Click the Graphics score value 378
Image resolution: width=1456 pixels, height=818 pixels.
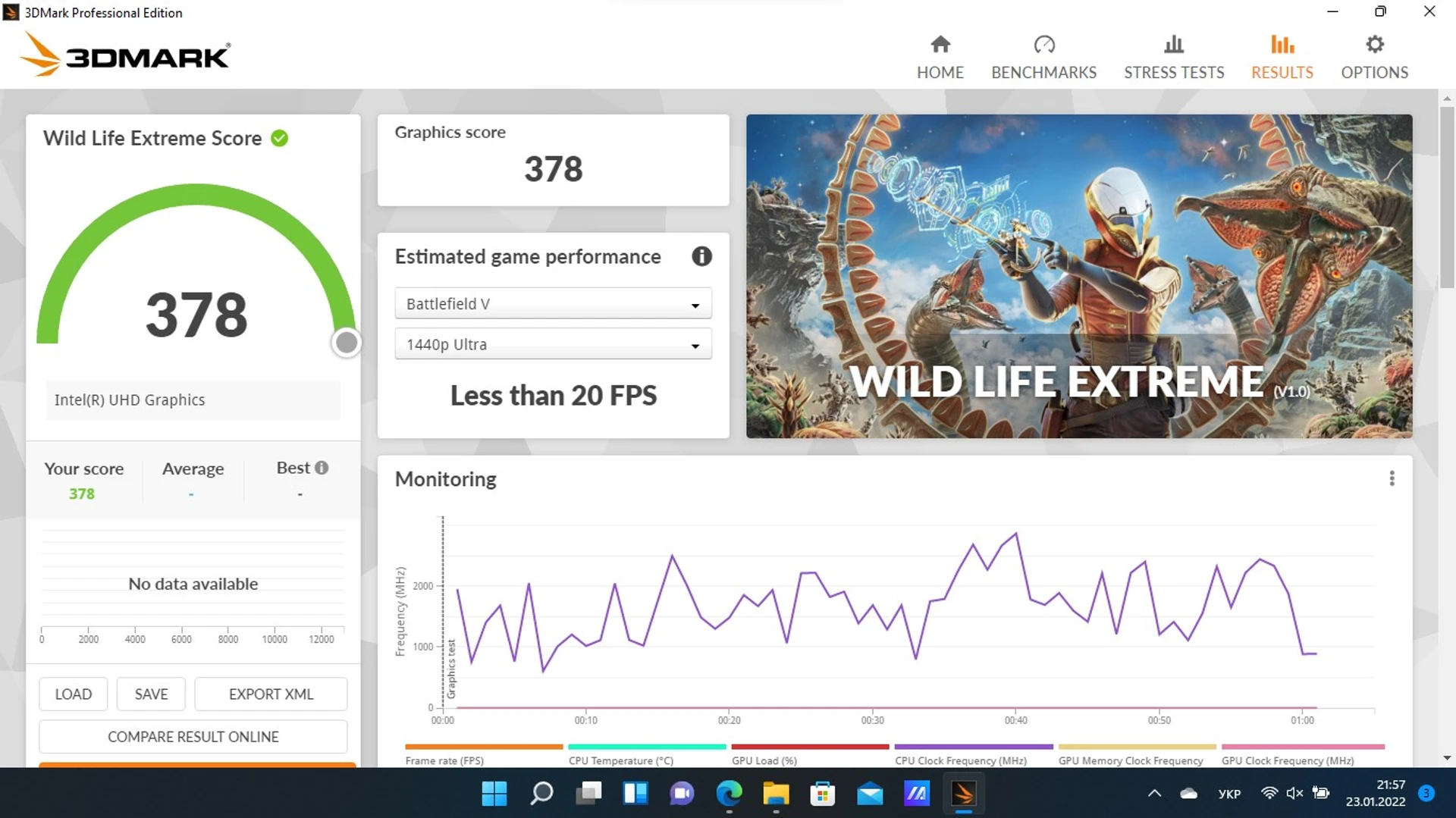coord(553,168)
